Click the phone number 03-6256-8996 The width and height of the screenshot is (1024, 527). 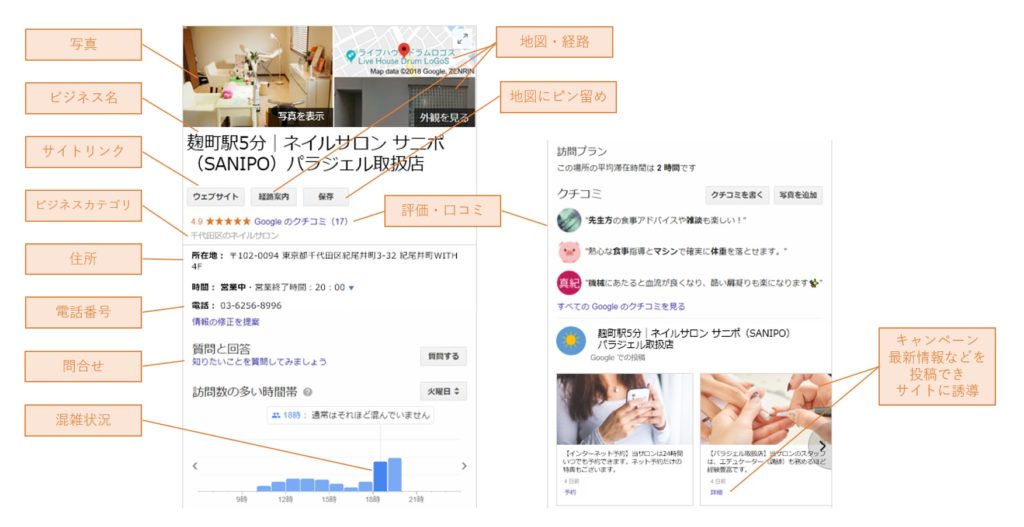coord(251,306)
